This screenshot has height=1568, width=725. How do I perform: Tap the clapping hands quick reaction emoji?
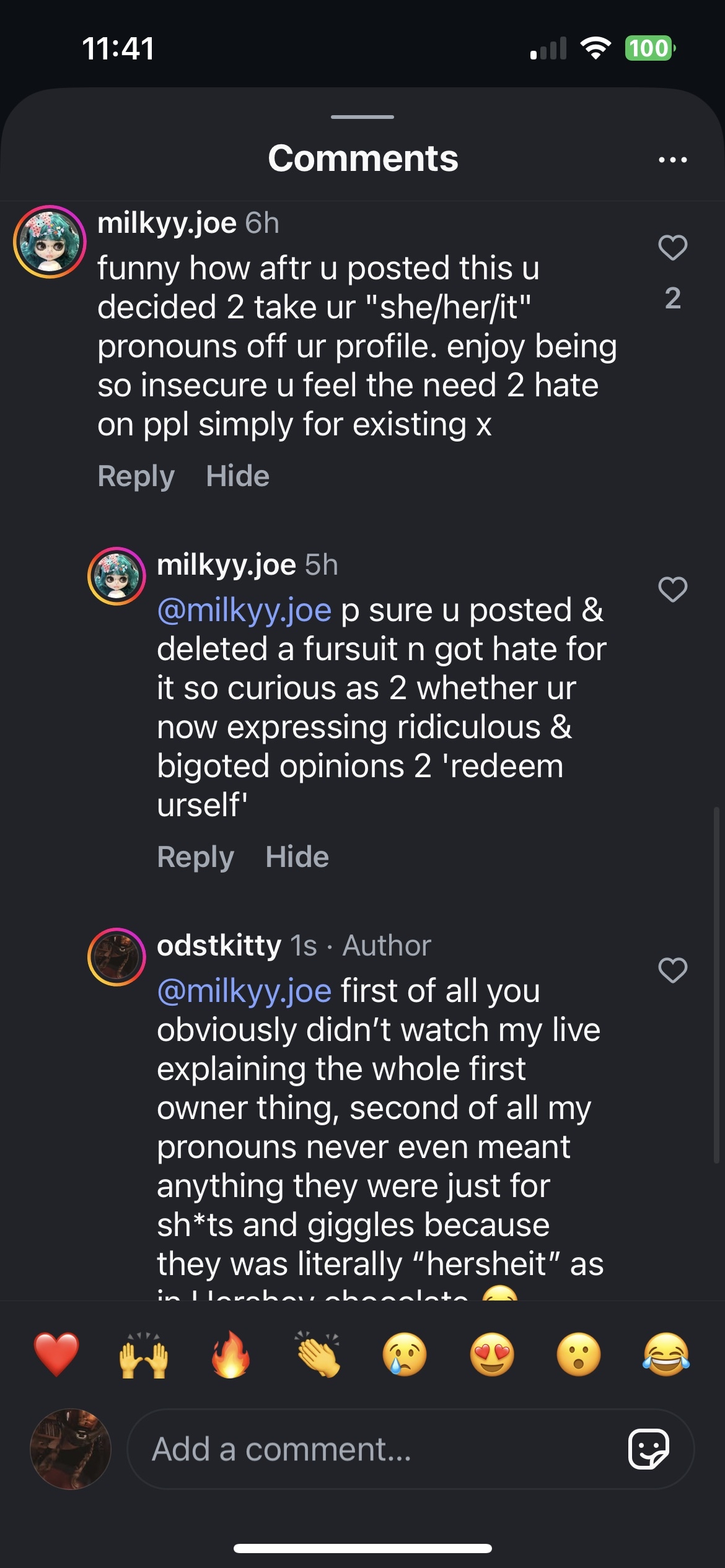tap(318, 1354)
